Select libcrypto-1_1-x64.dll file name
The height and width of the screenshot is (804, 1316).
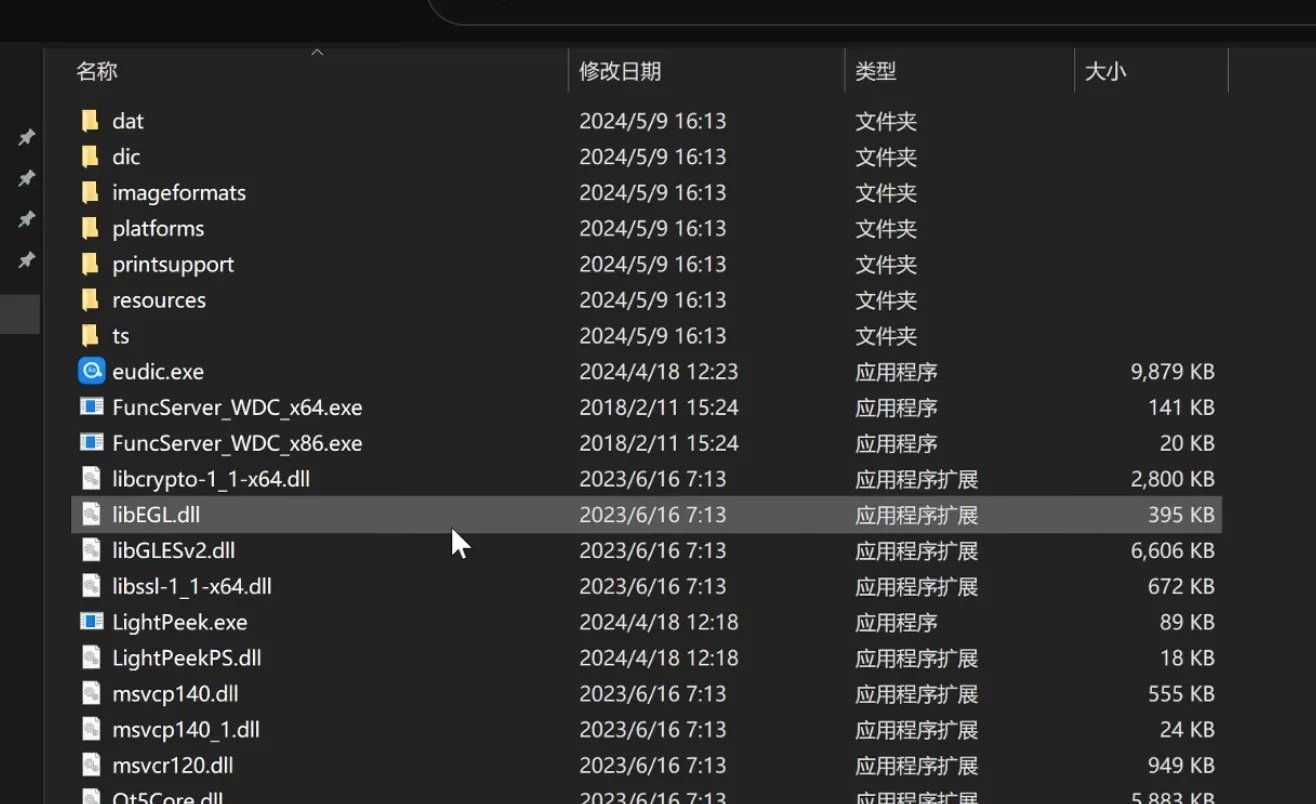[x=211, y=479]
